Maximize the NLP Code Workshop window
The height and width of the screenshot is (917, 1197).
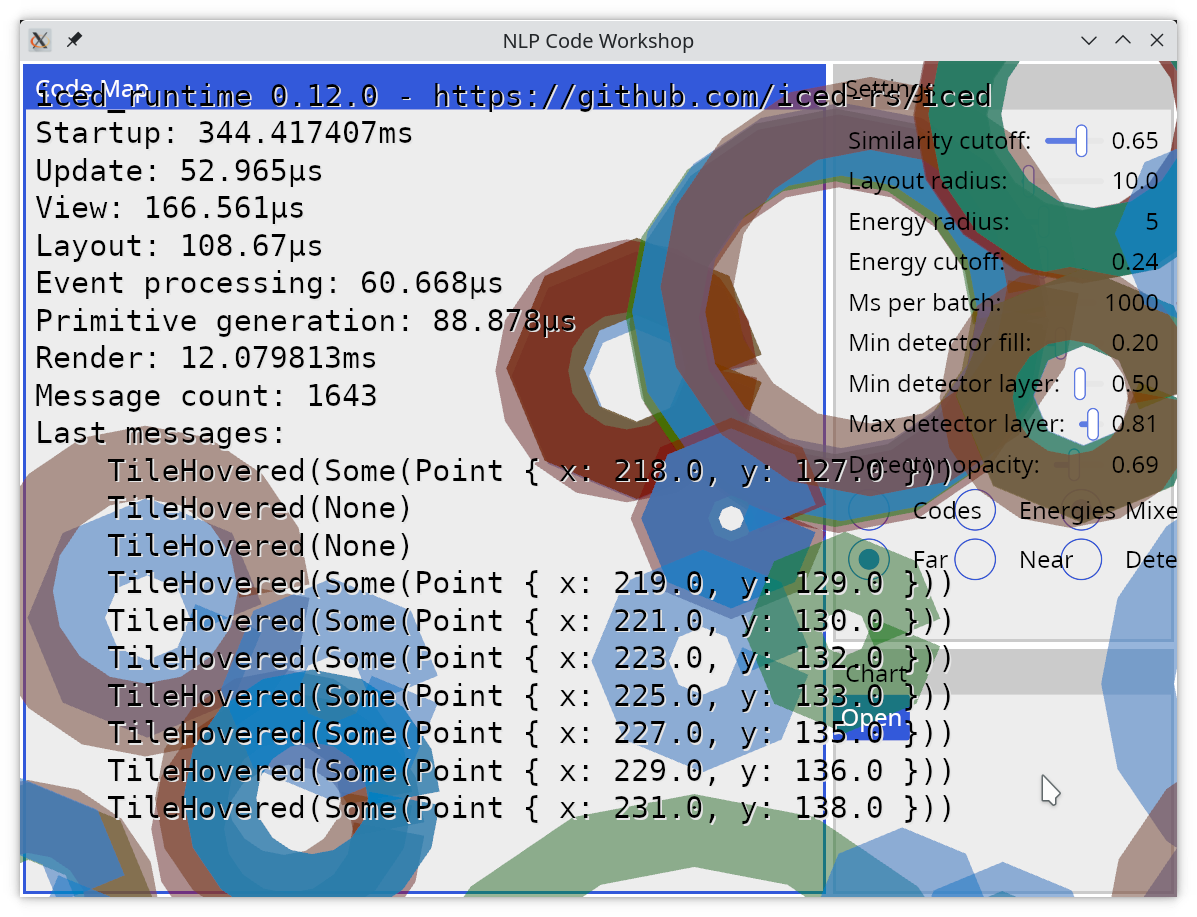(1123, 40)
